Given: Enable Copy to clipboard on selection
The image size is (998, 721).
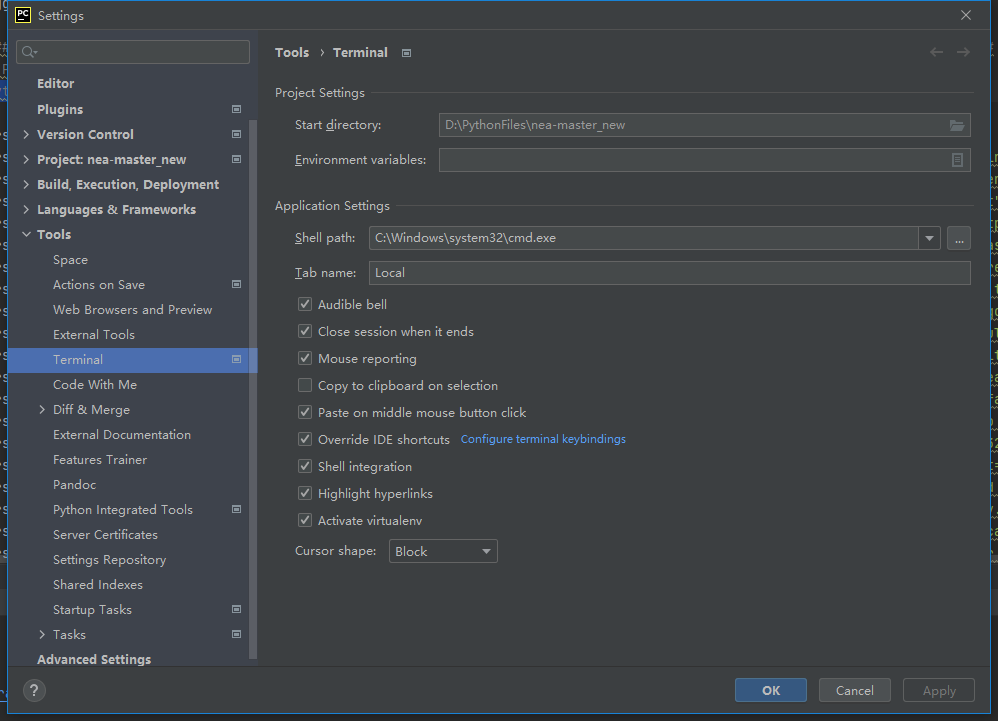Looking at the screenshot, I should pyautogui.click(x=305, y=386).
